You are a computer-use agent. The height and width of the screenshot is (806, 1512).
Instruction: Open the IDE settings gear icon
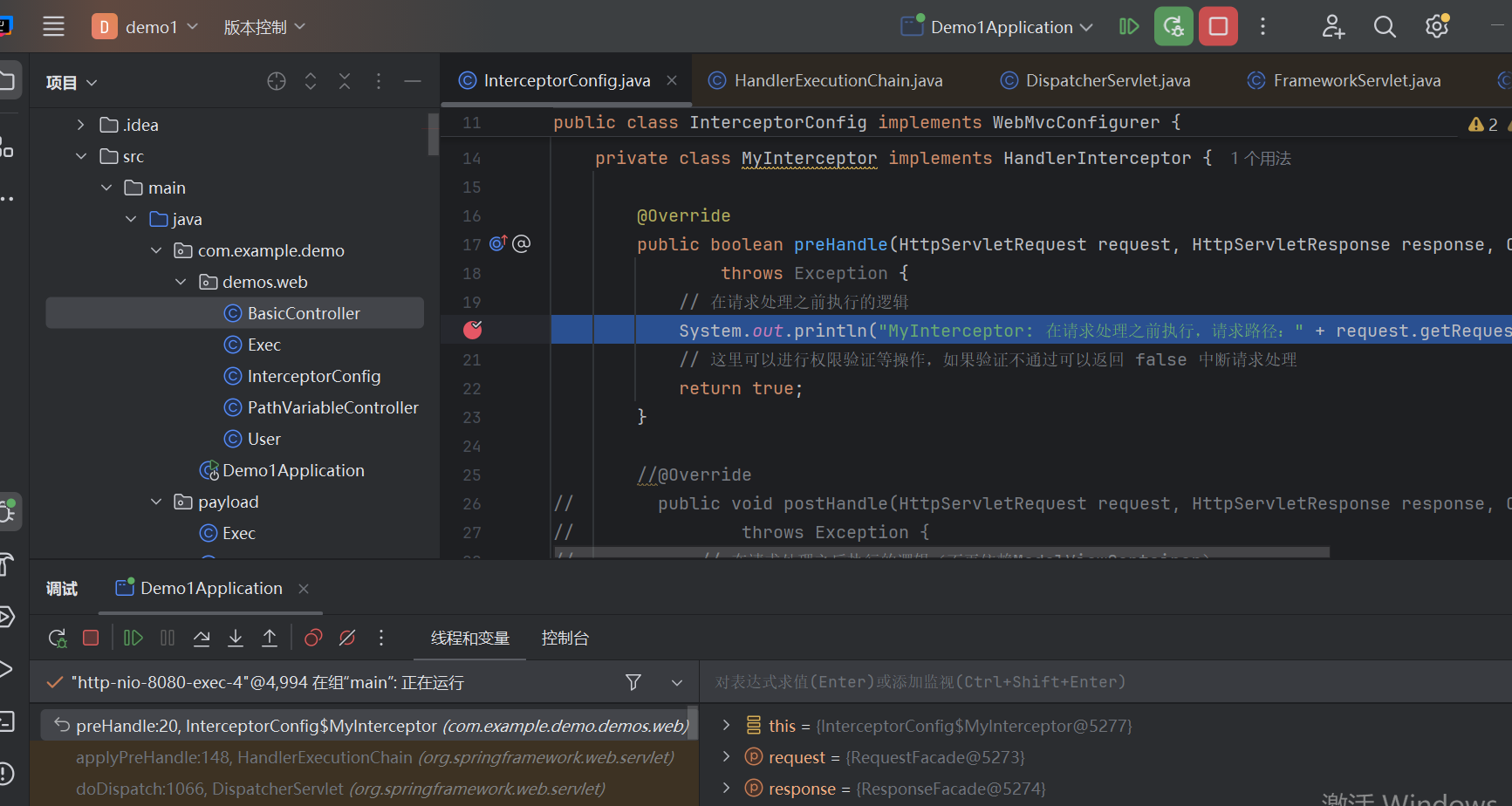[x=1437, y=27]
